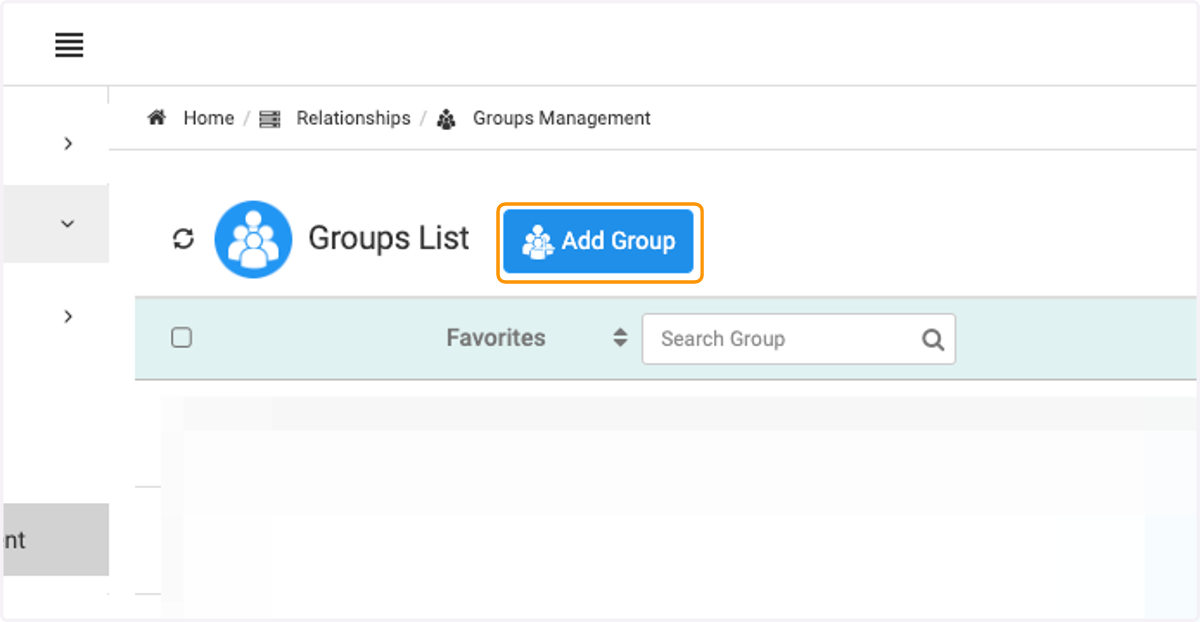Screen dimensions: 1200x622
Task: Click the Groups List round people icon
Action: (x=253, y=239)
